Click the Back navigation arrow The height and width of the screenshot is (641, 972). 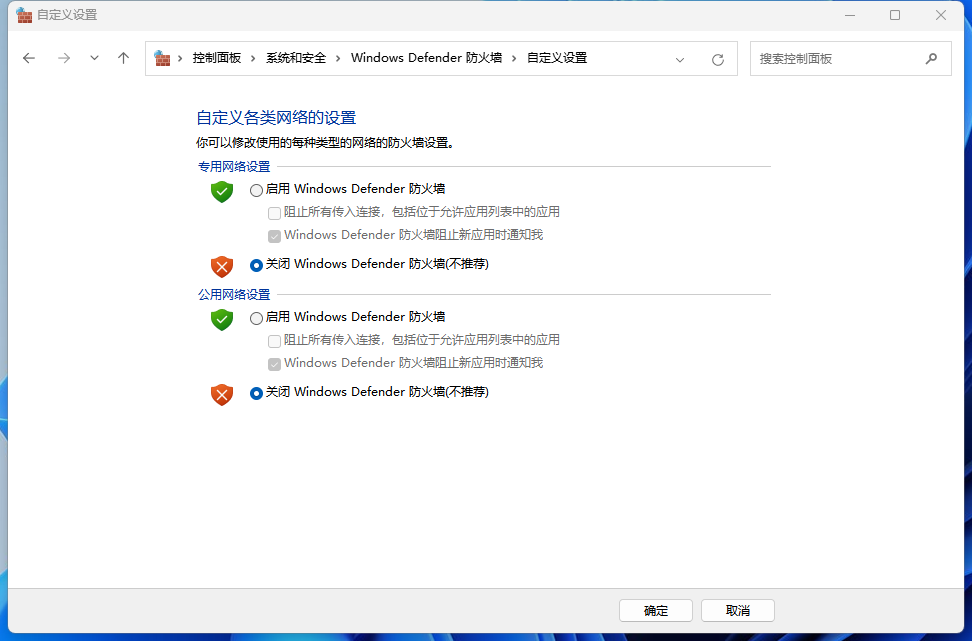[29, 58]
